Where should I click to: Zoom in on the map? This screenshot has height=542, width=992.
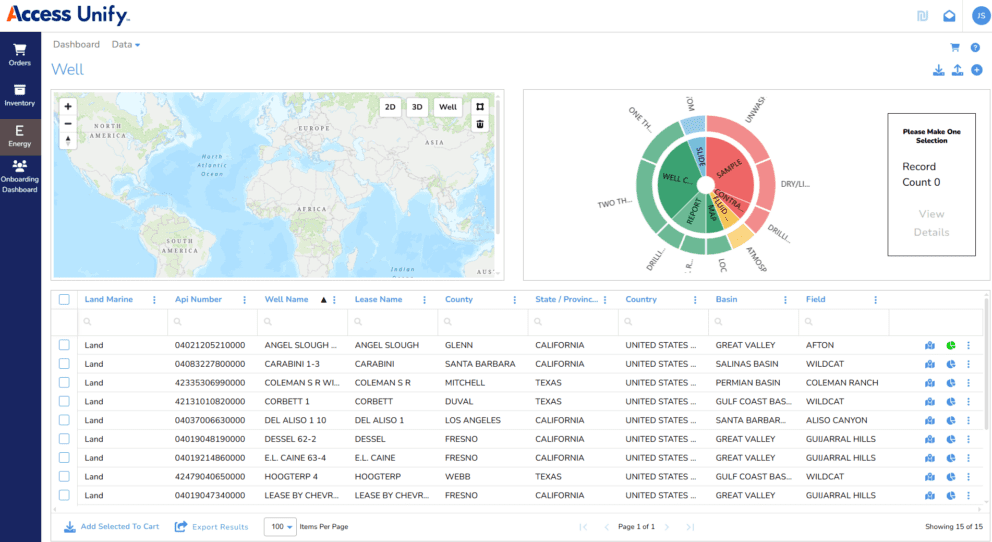pos(67,106)
